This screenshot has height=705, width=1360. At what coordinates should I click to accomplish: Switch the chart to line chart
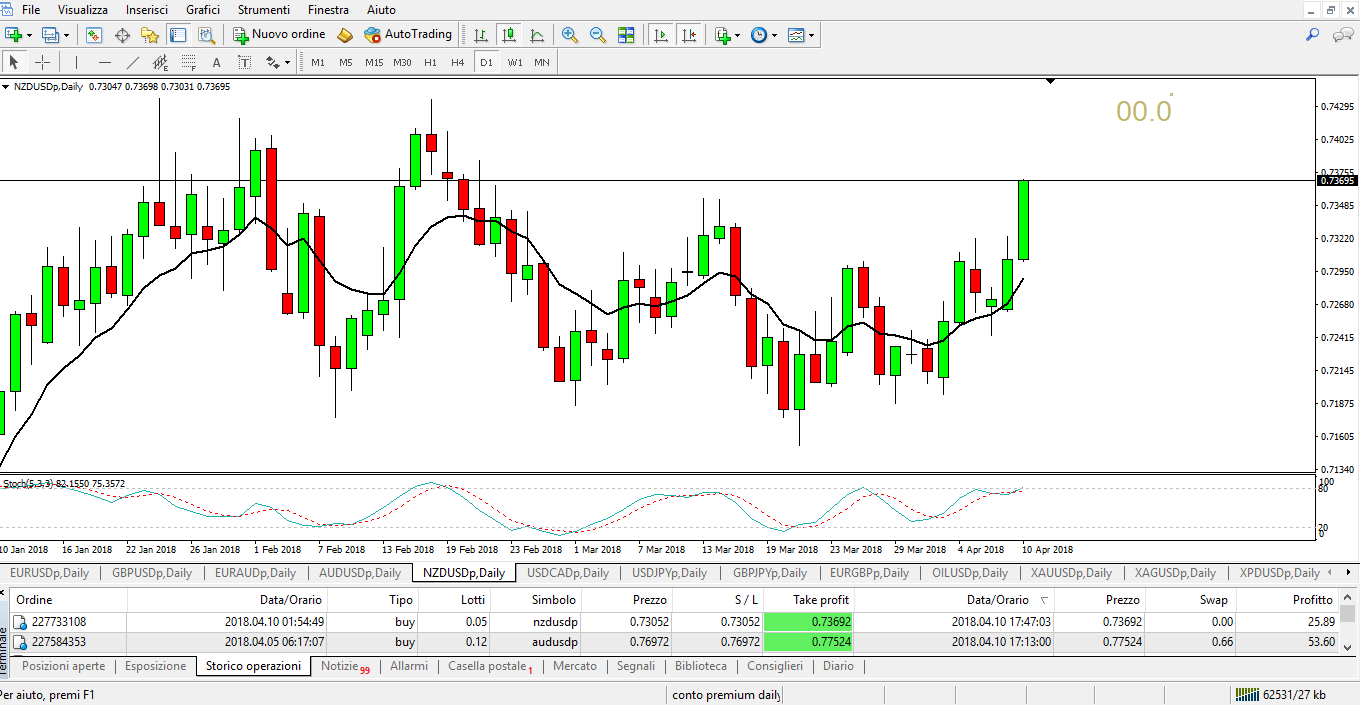[x=537, y=35]
